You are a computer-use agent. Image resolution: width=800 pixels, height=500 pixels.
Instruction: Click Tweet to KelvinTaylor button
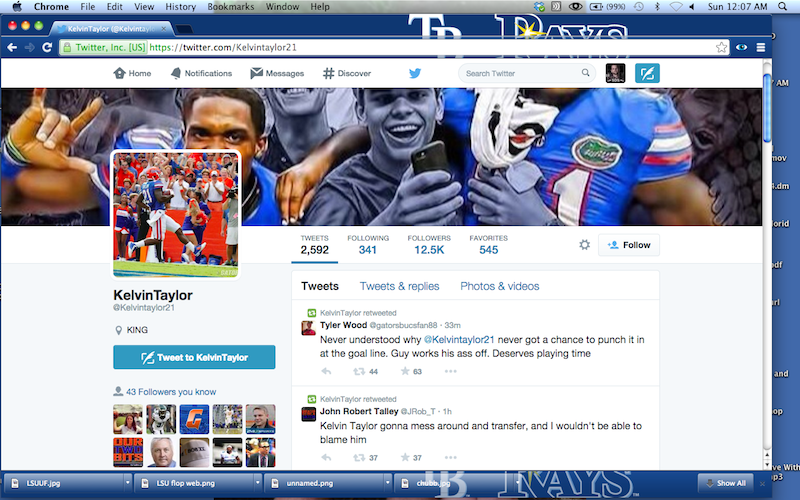tap(194, 357)
